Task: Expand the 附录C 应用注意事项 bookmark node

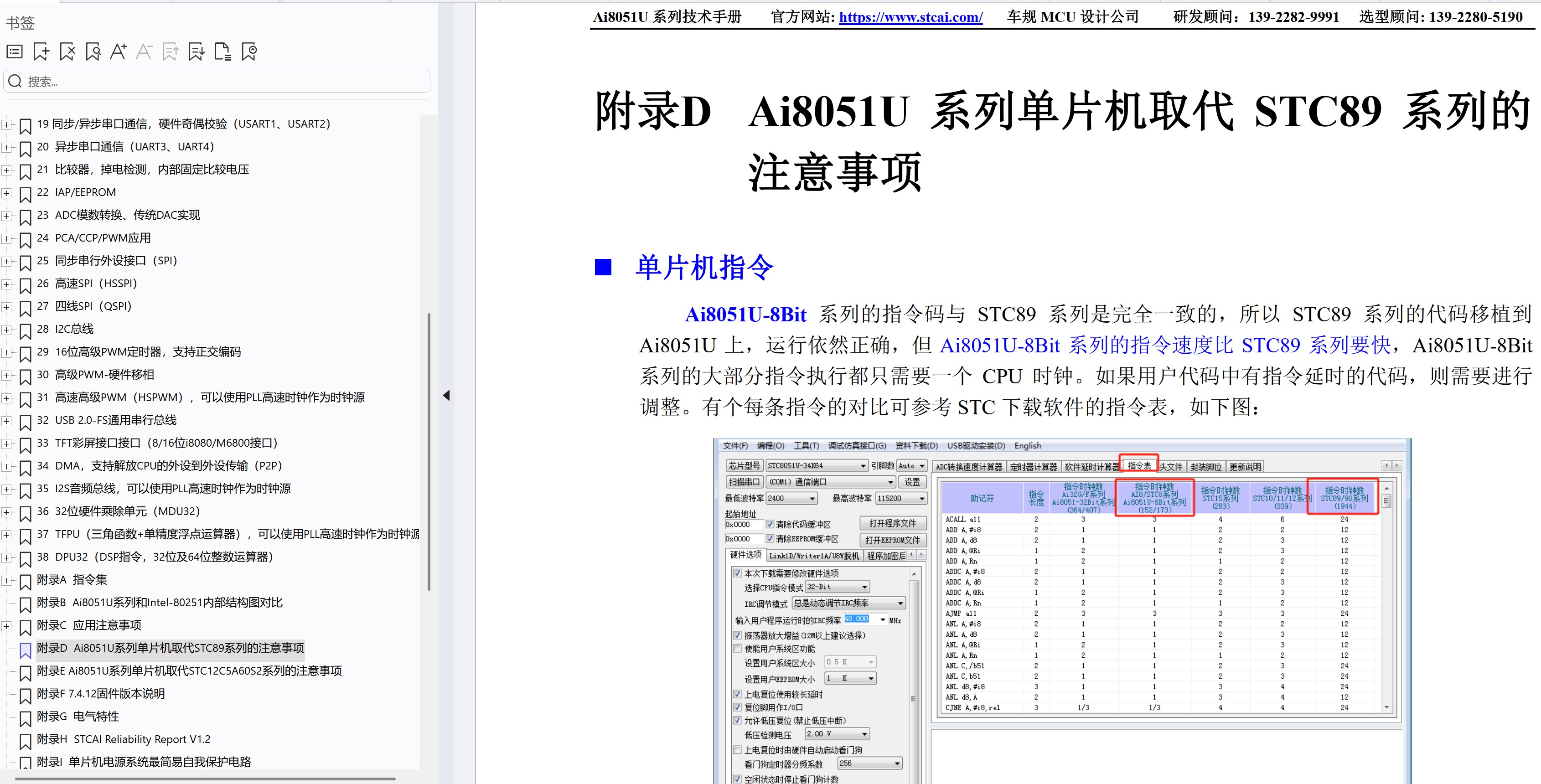Action: 6,625
